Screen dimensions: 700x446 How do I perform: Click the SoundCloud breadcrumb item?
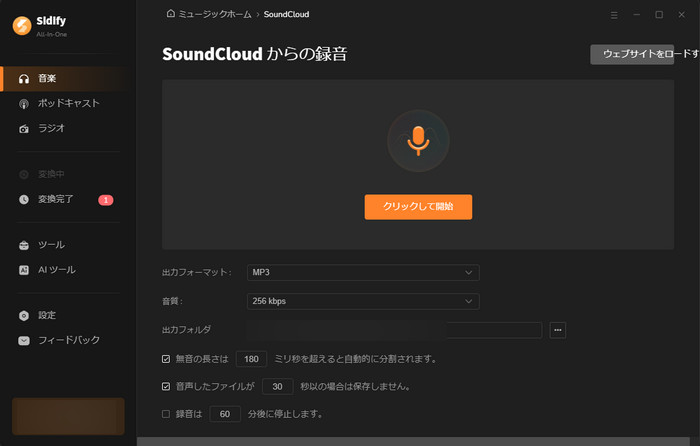click(286, 14)
